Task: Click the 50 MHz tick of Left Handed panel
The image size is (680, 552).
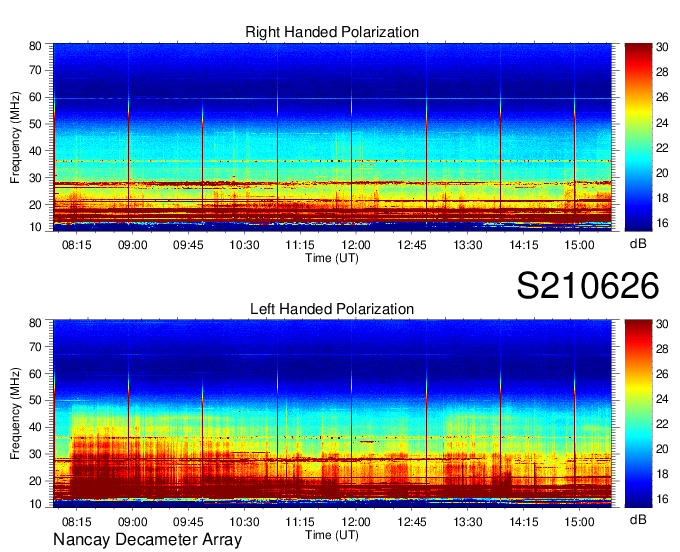Action: pos(35,401)
